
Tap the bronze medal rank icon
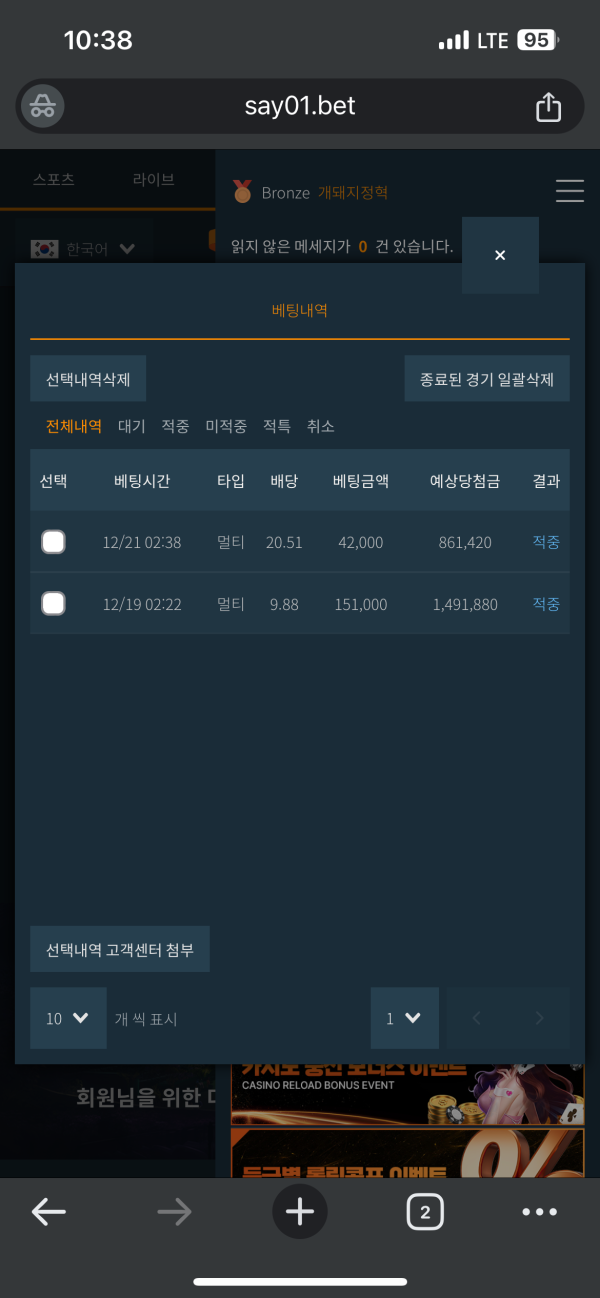[242, 191]
